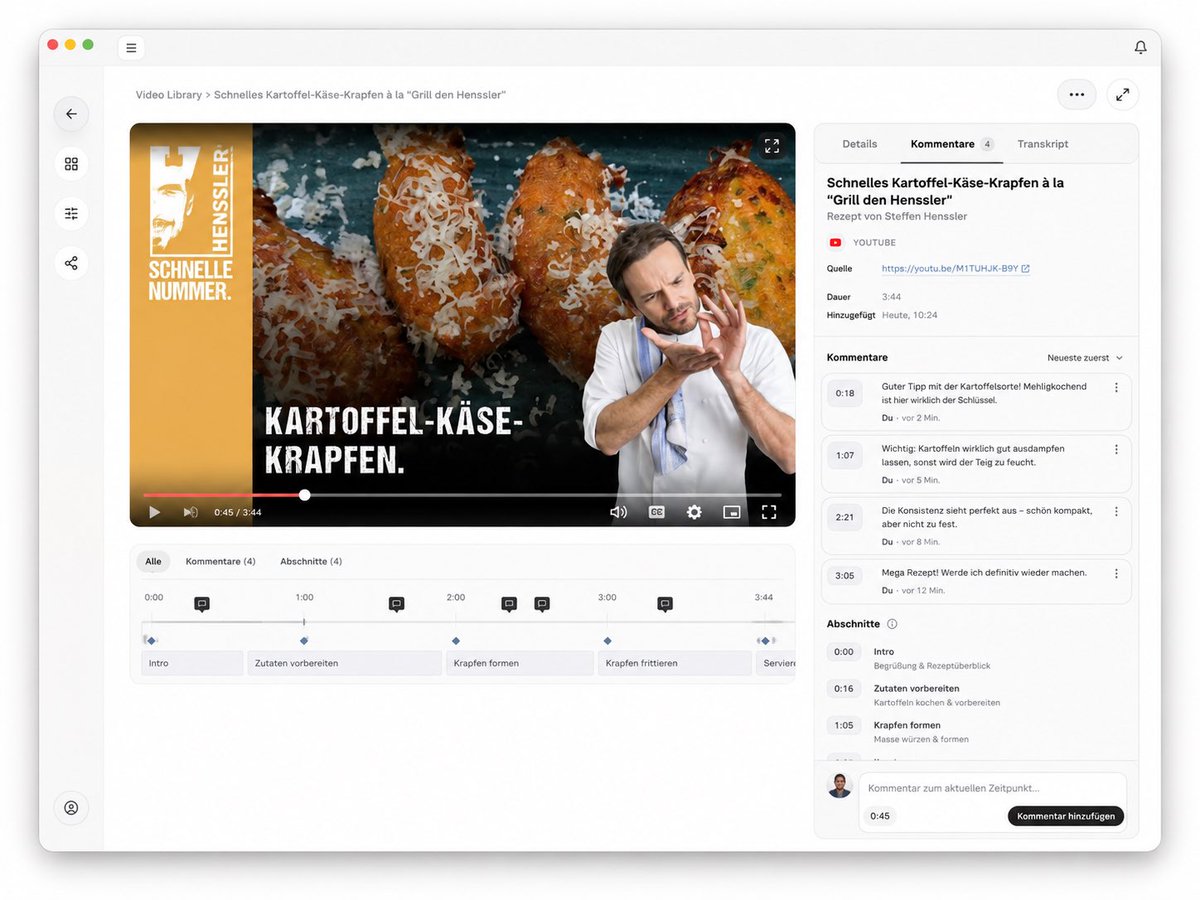1200x900 pixels.
Task: Expand the panel with the diagonal arrows
Action: [x=1123, y=95]
